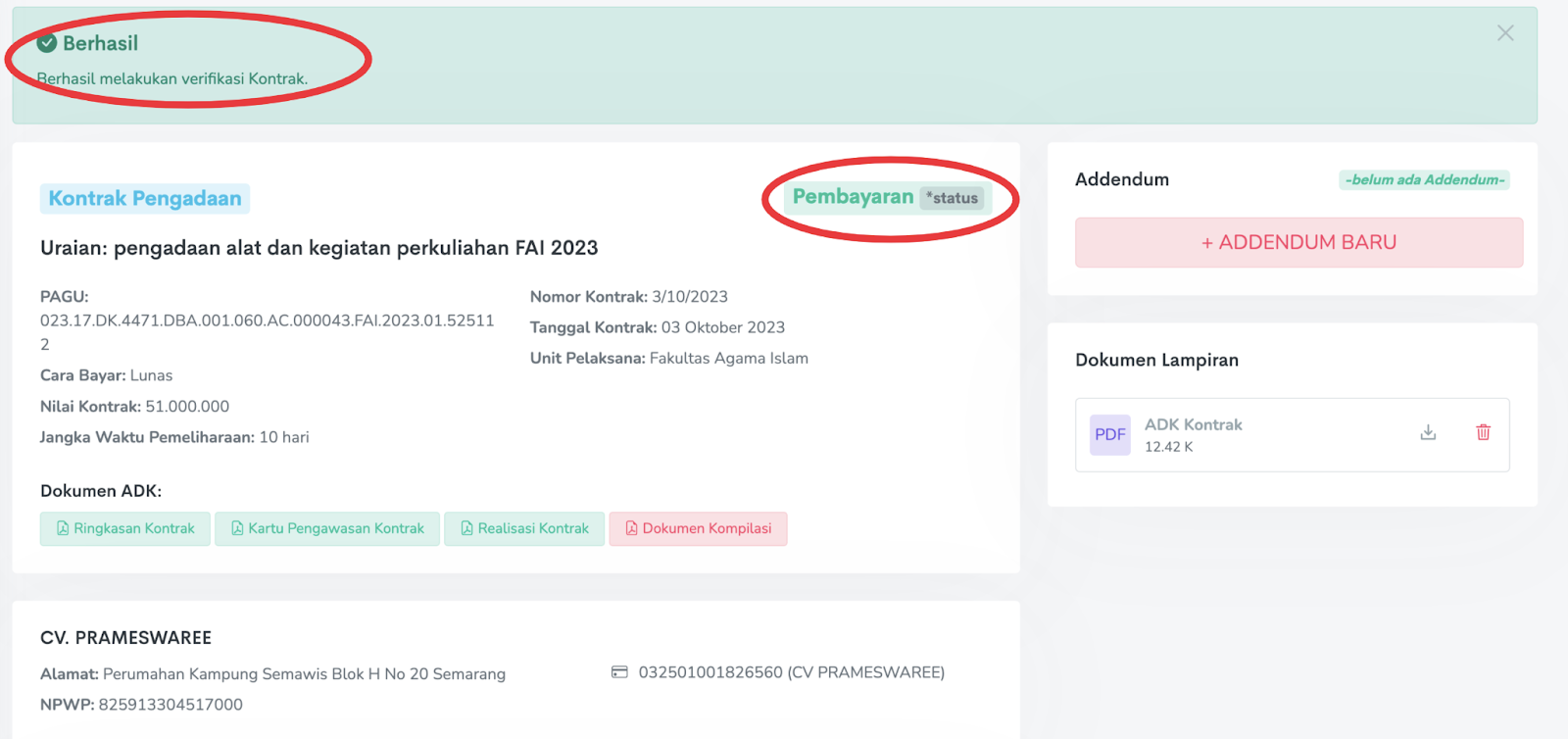Click the NPWP 825913304517000 number

(171, 705)
